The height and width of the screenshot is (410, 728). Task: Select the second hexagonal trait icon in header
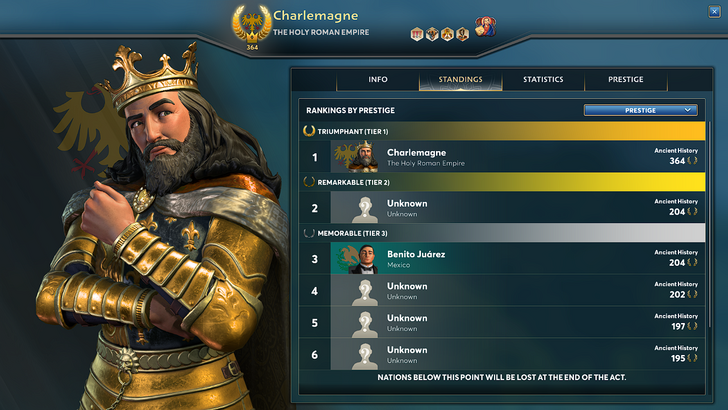(432, 34)
